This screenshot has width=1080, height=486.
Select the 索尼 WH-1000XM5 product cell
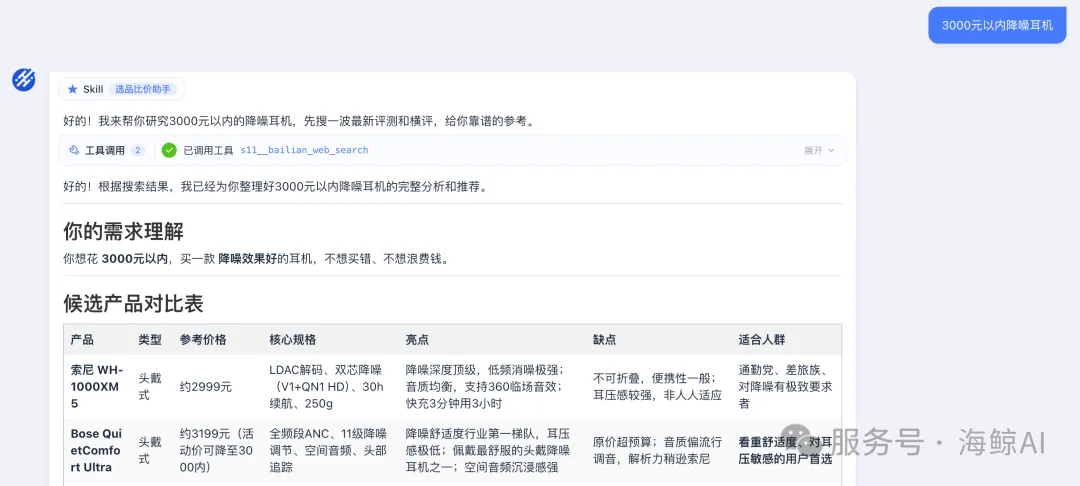tap(96, 386)
